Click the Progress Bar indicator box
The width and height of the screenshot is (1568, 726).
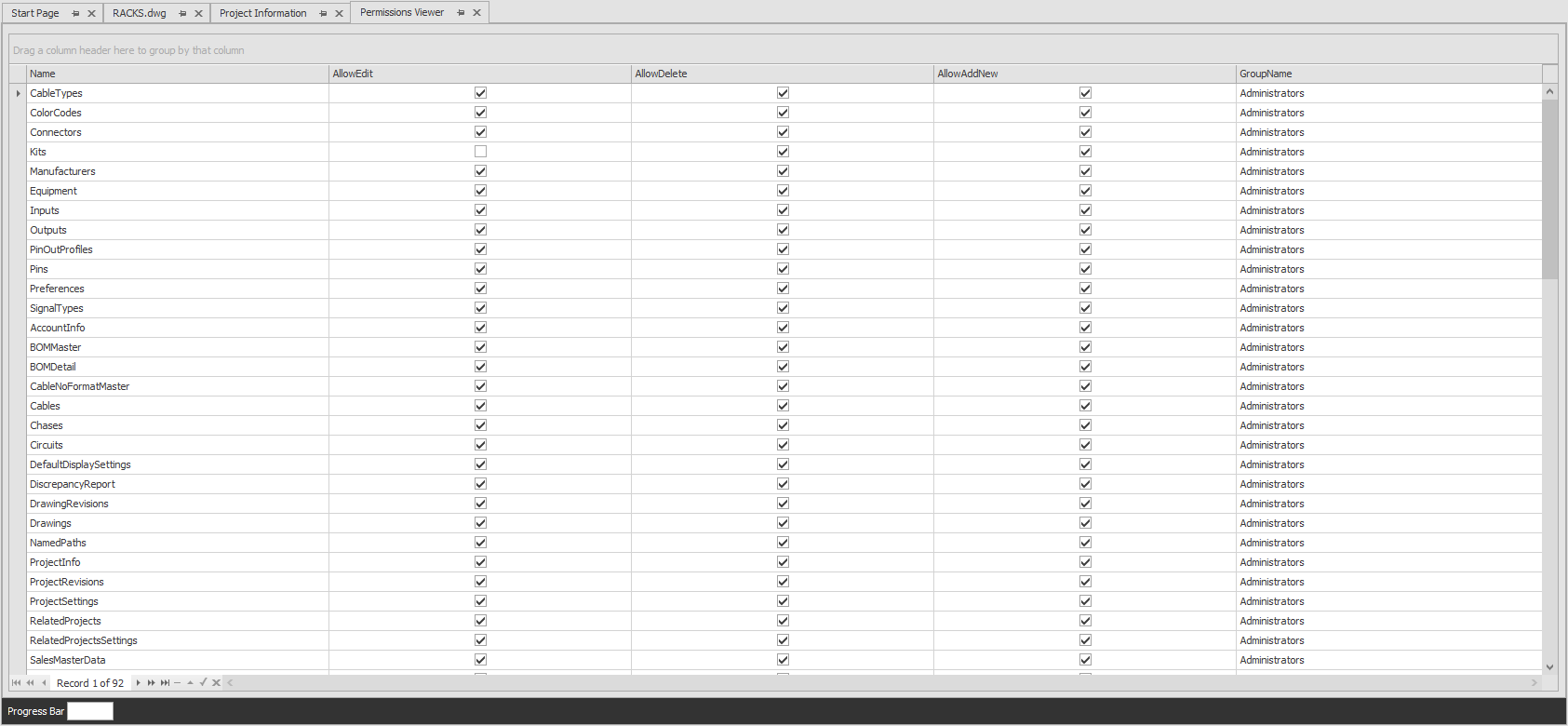pos(90,711)
